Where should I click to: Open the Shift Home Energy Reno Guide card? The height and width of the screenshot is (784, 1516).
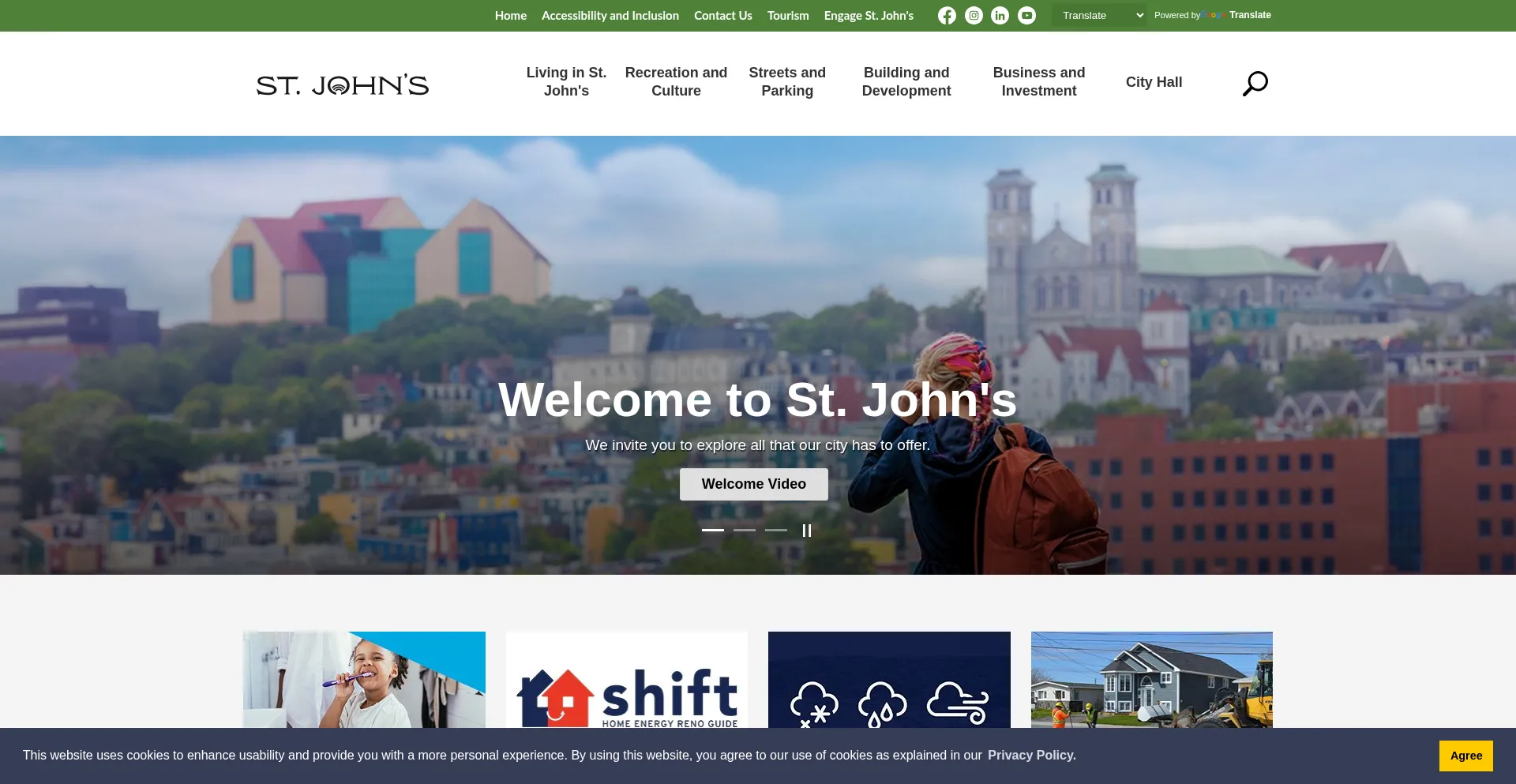(x=627, y=680)
